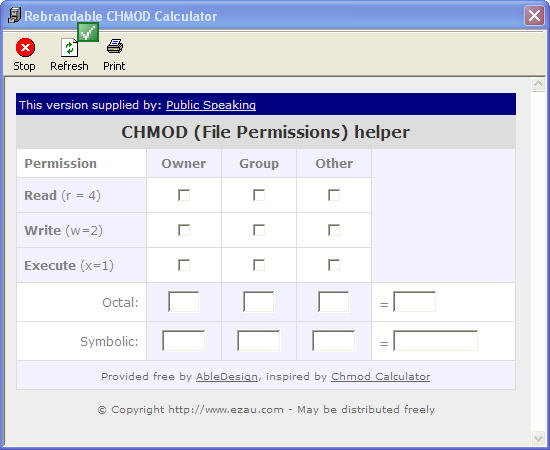The height and width of the screenshot is (450, 550).
Task: Click the Group octal input field
Action: pos(259,302)
